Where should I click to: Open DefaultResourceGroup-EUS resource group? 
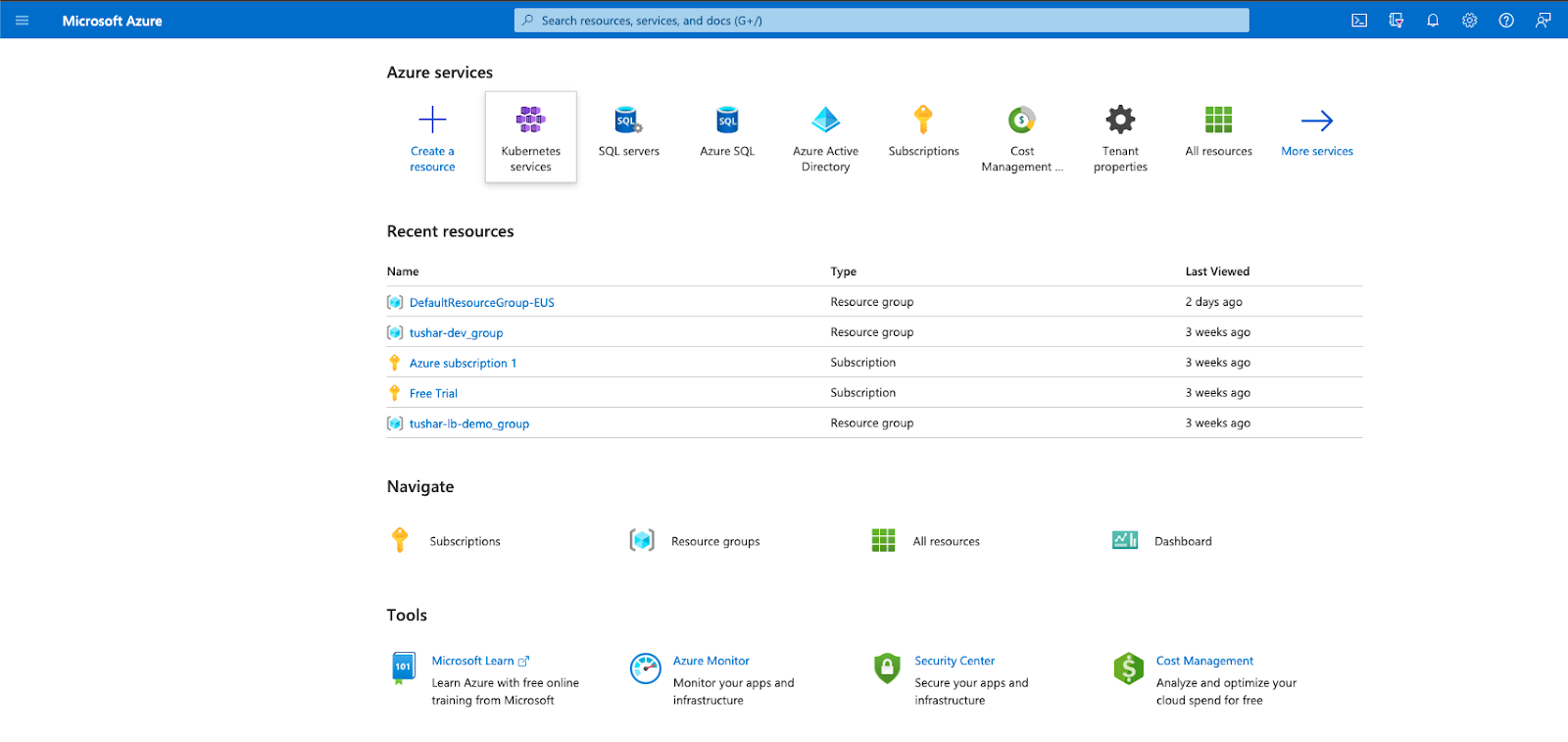coord(482,303)
